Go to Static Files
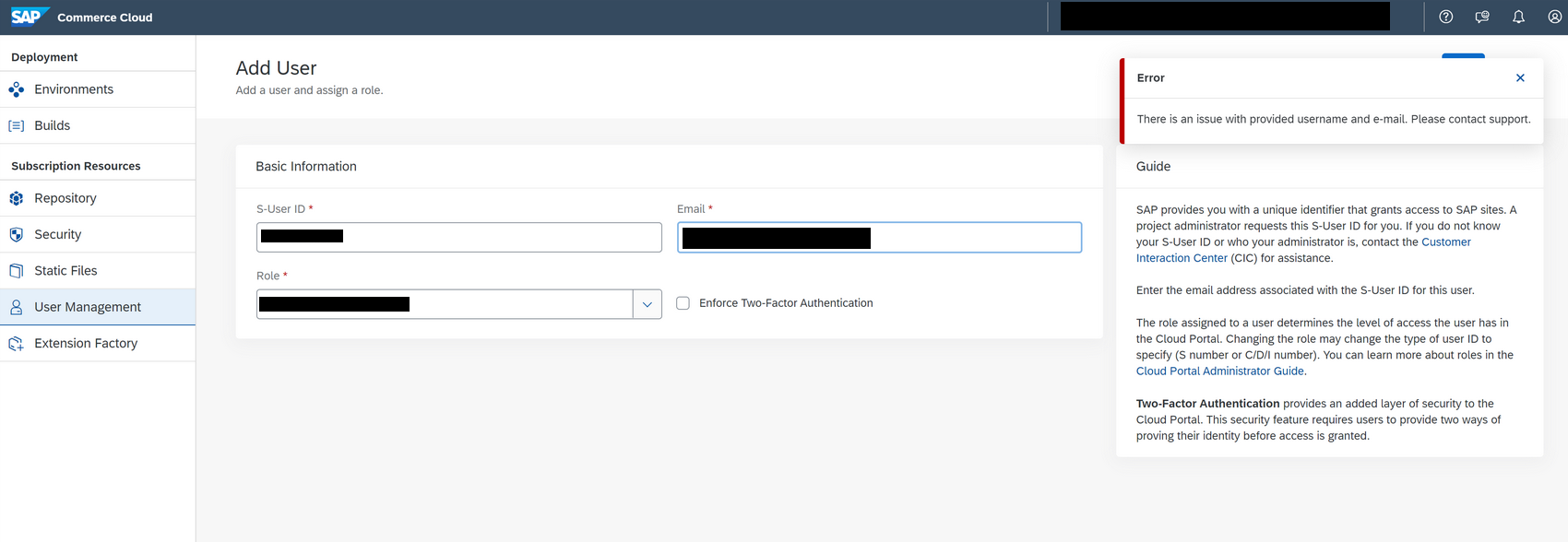This screenshot has width=1568, height=542. [x=98, y=271]
